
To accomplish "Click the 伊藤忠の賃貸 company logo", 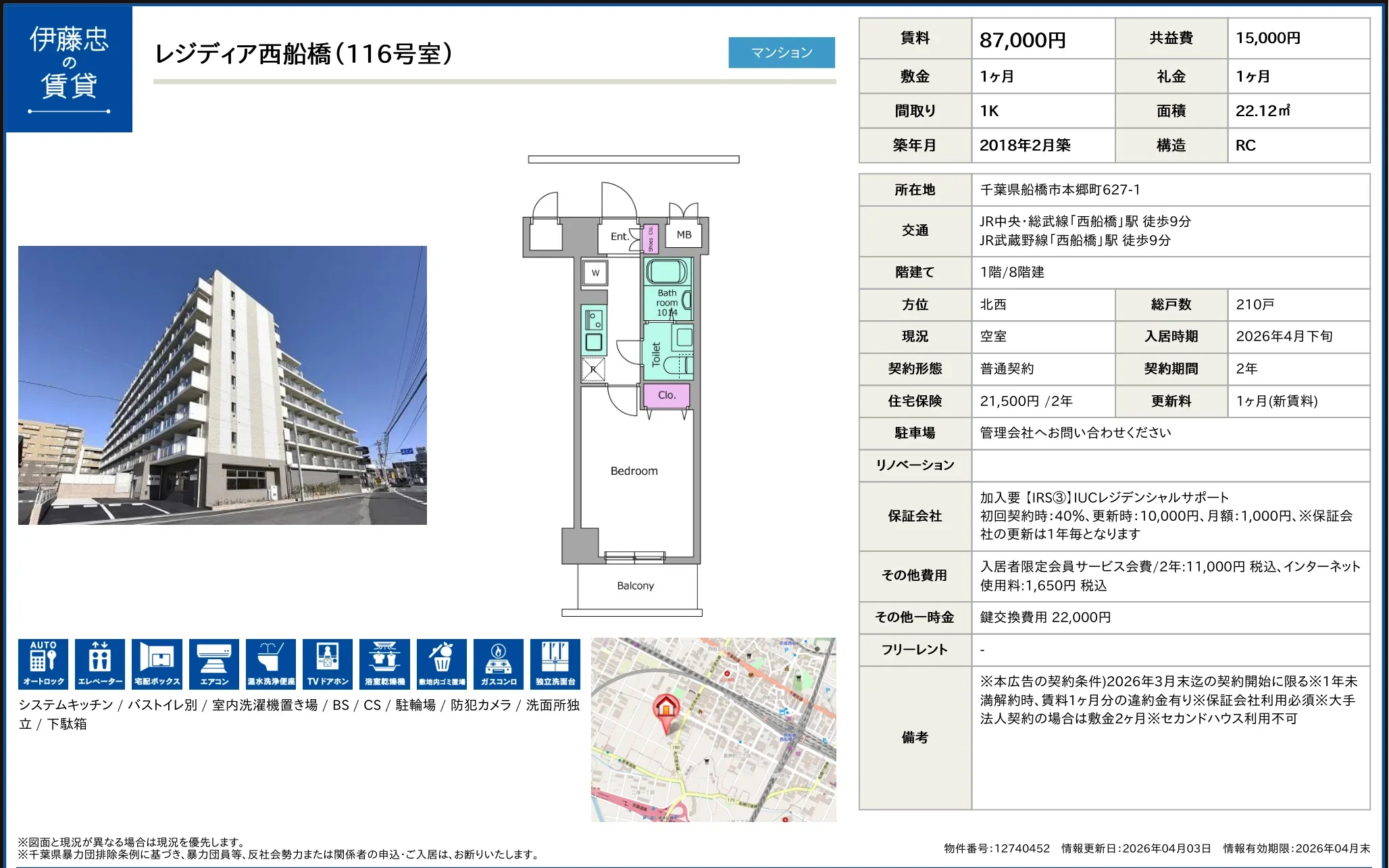I will tap(68, 68).
